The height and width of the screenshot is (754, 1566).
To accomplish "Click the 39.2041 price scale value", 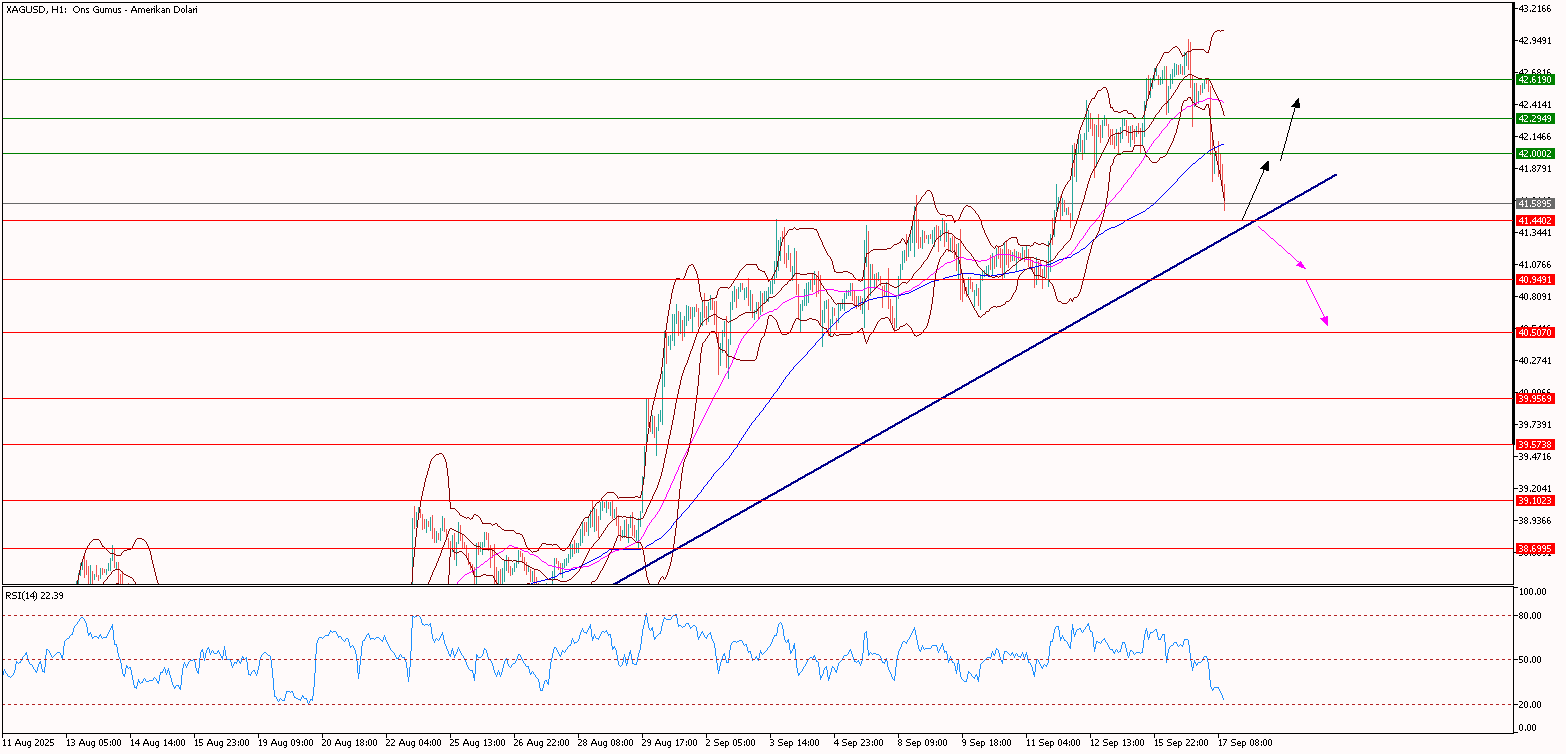I will click(1535, 488).
